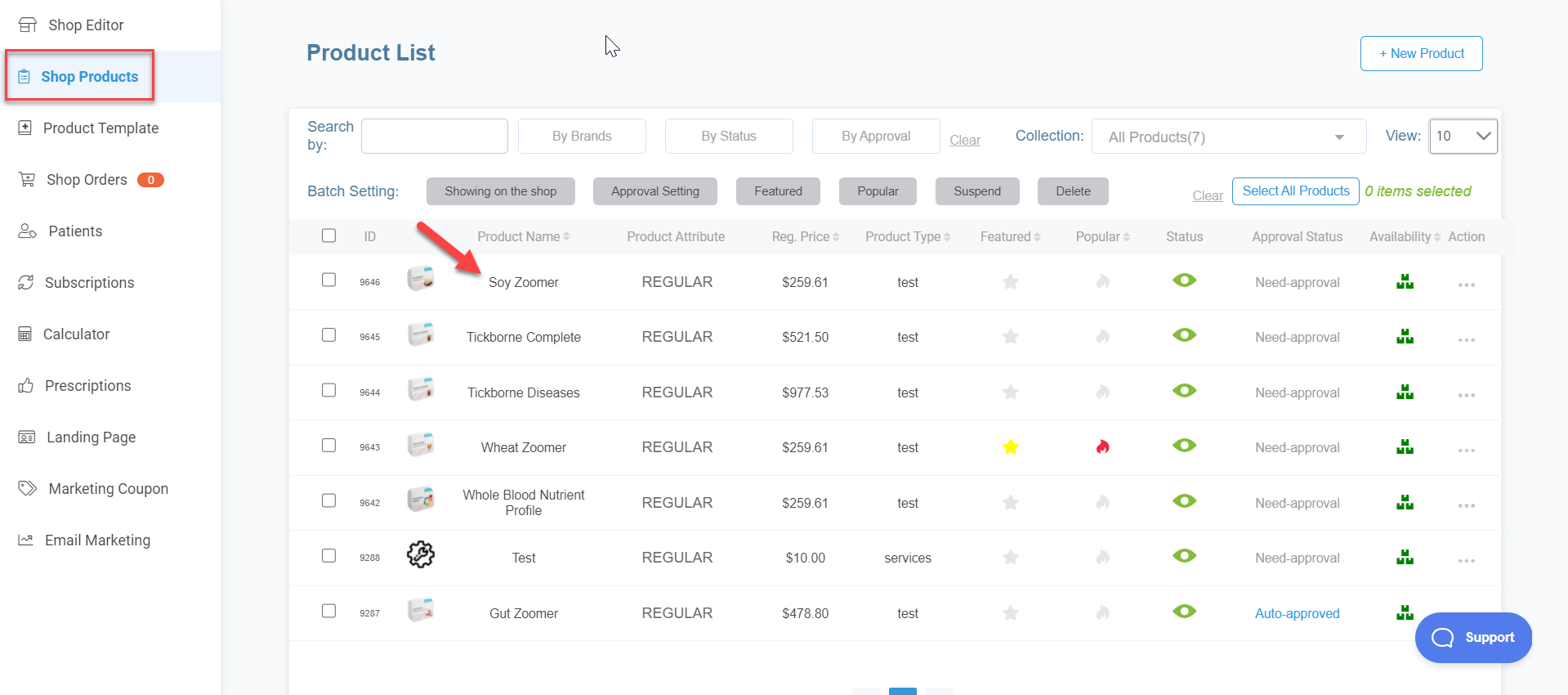Clear the batch selection link
Screen dimensions: 1568x695
tap(1208, 196)
